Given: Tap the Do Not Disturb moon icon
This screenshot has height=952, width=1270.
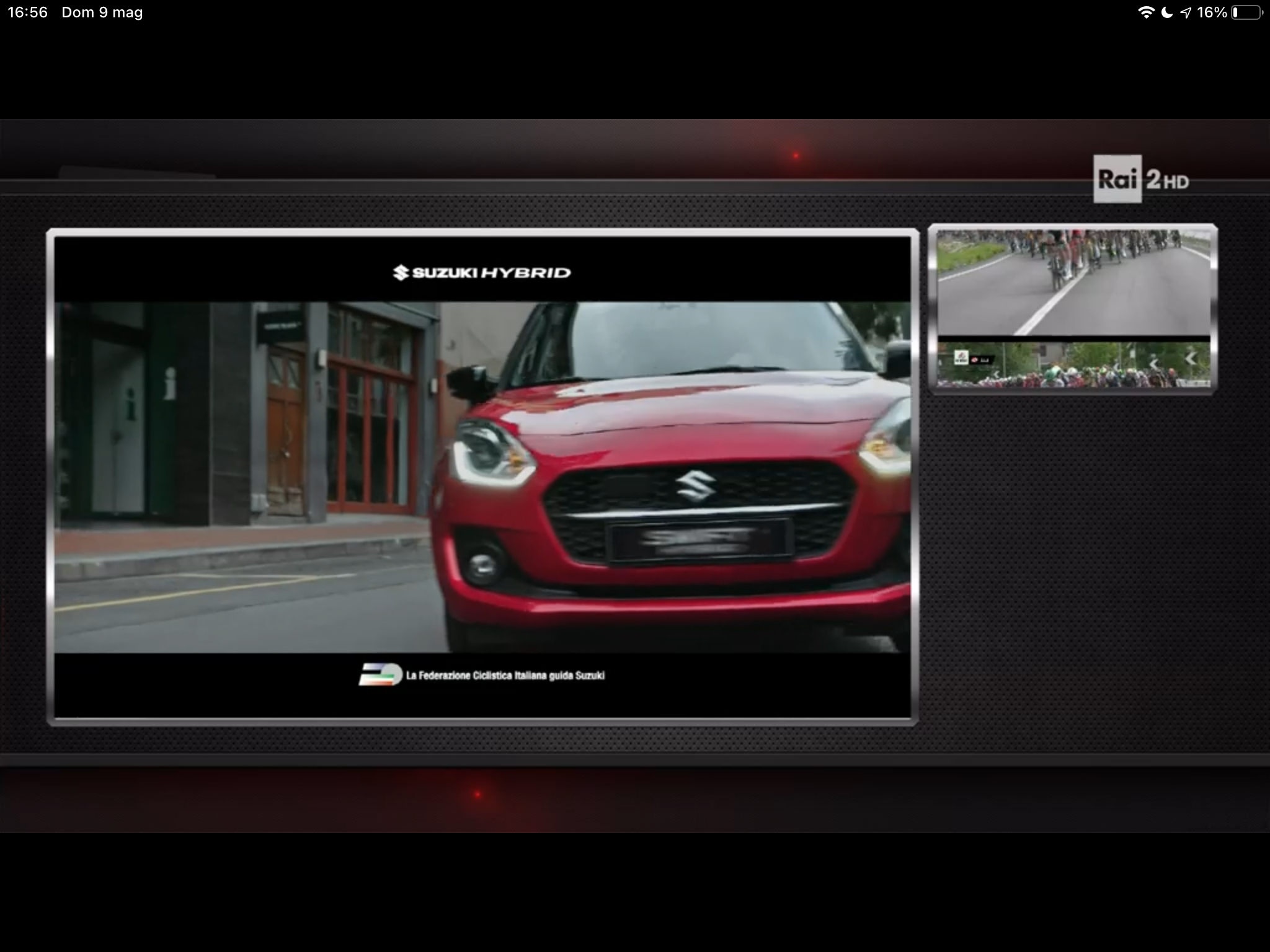Looking at the screenshot, I should 1166,12.
